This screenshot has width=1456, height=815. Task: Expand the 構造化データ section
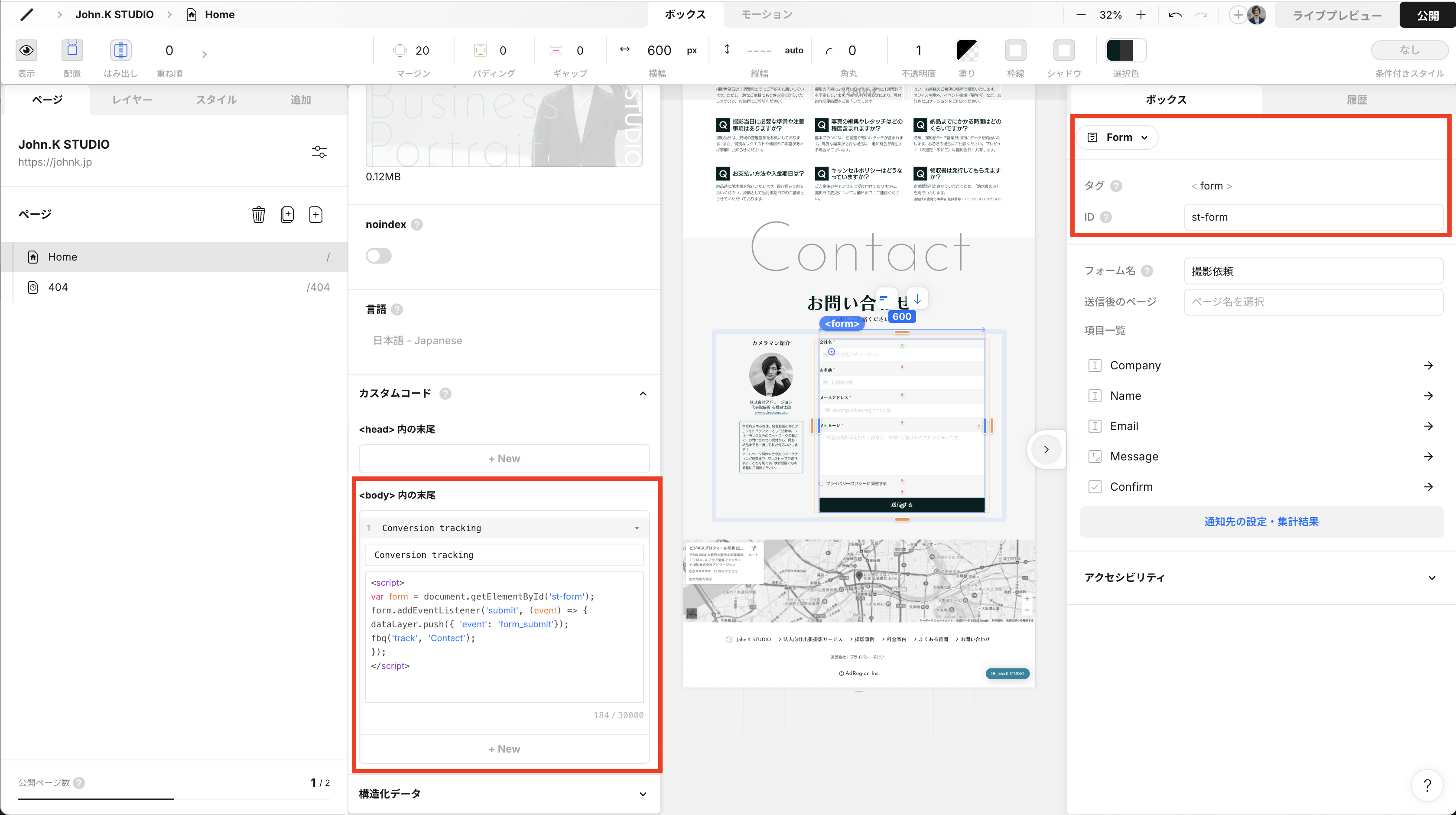pyautogui.click(x=503, y=793)
